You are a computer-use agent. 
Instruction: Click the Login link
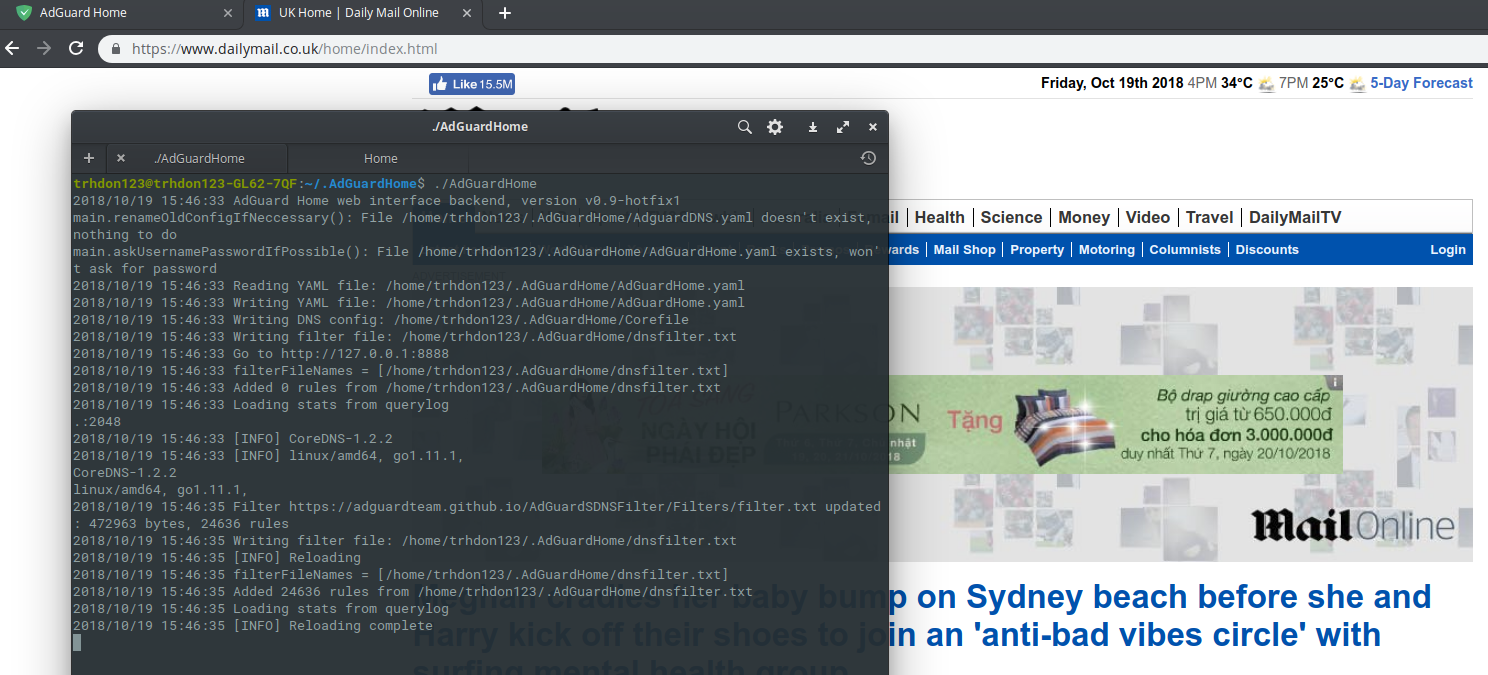coord(1447,250)
